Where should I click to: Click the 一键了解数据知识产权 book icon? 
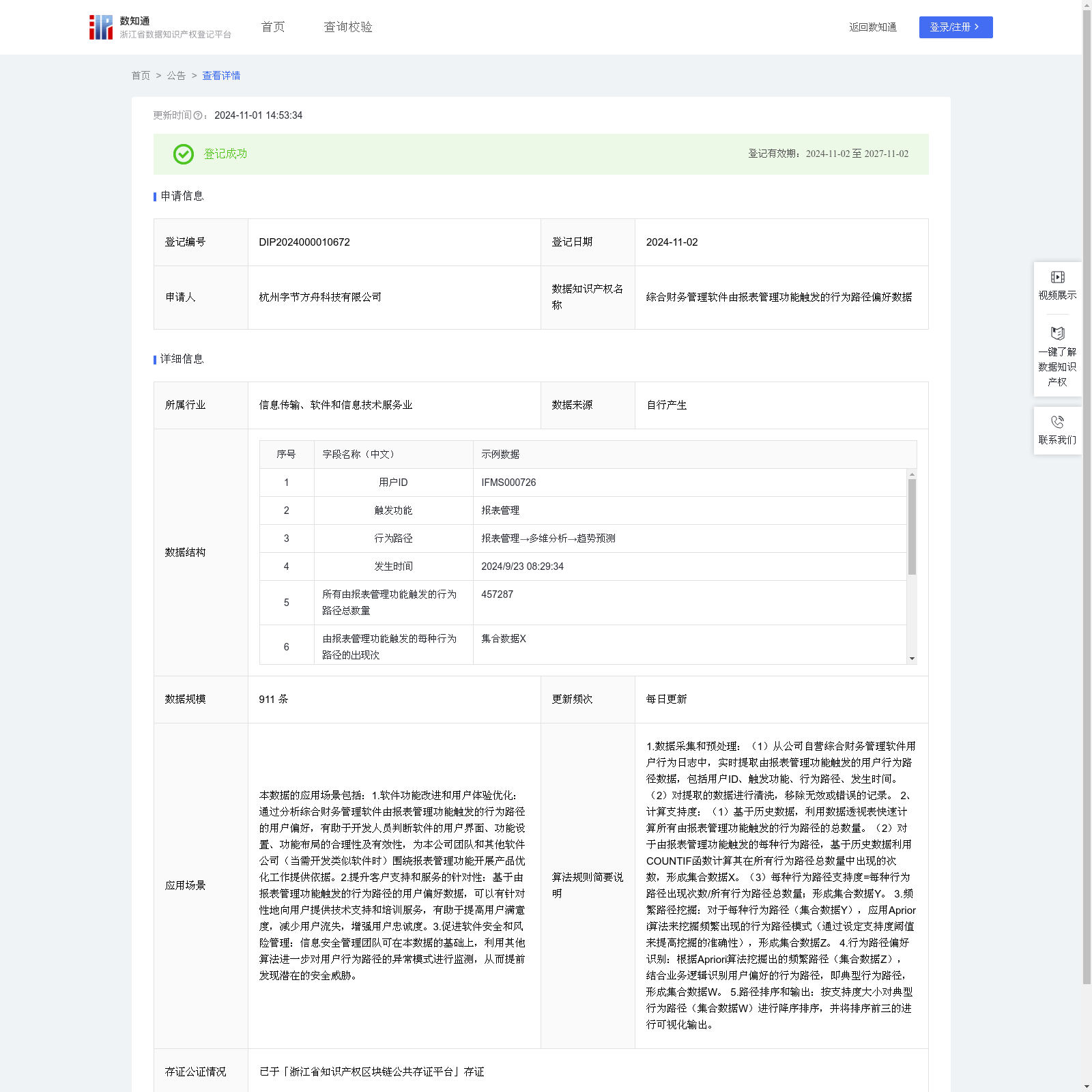click(x=1057, y=334)
